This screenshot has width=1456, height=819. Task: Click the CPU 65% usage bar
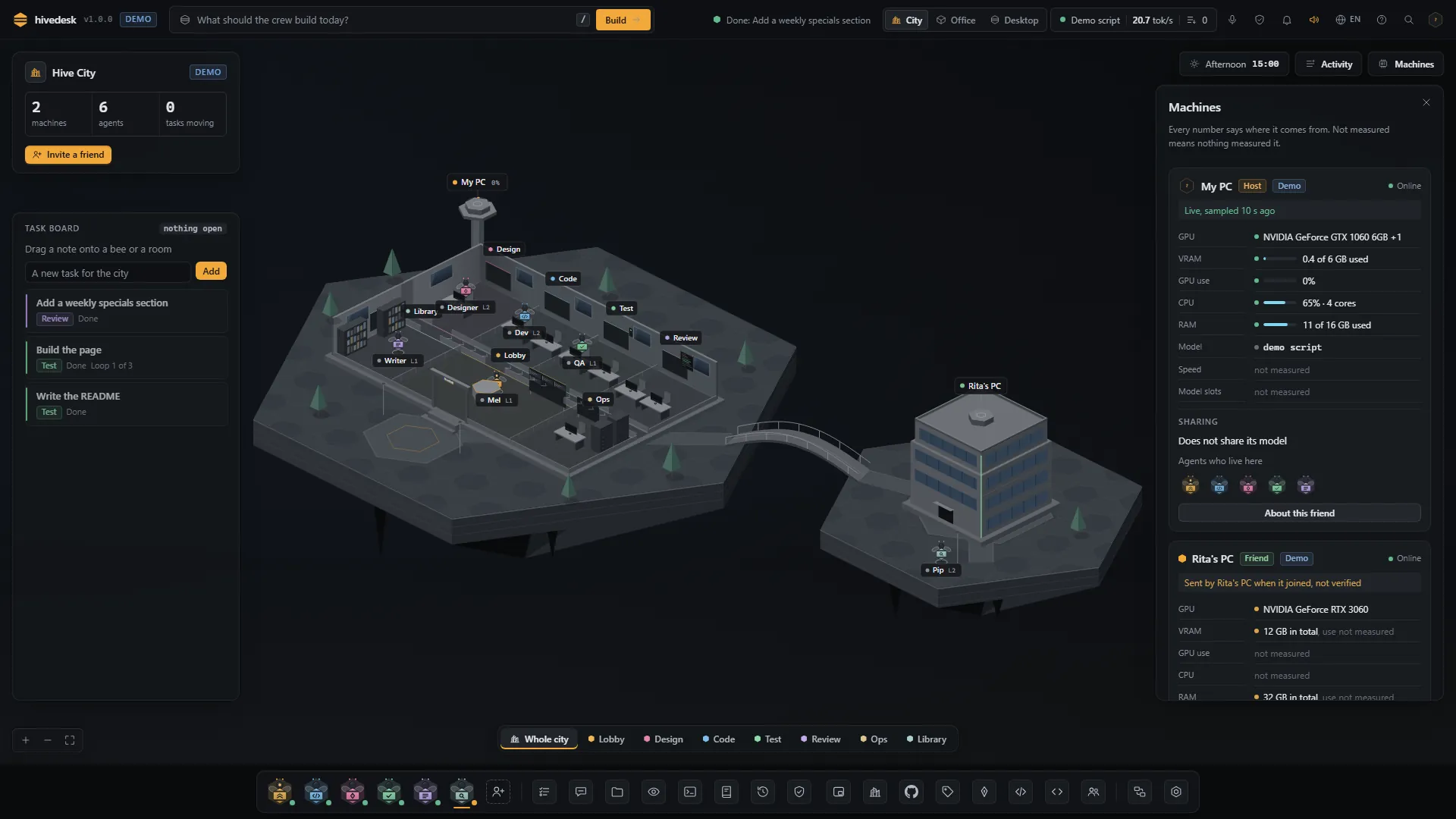coord(1279,303)
